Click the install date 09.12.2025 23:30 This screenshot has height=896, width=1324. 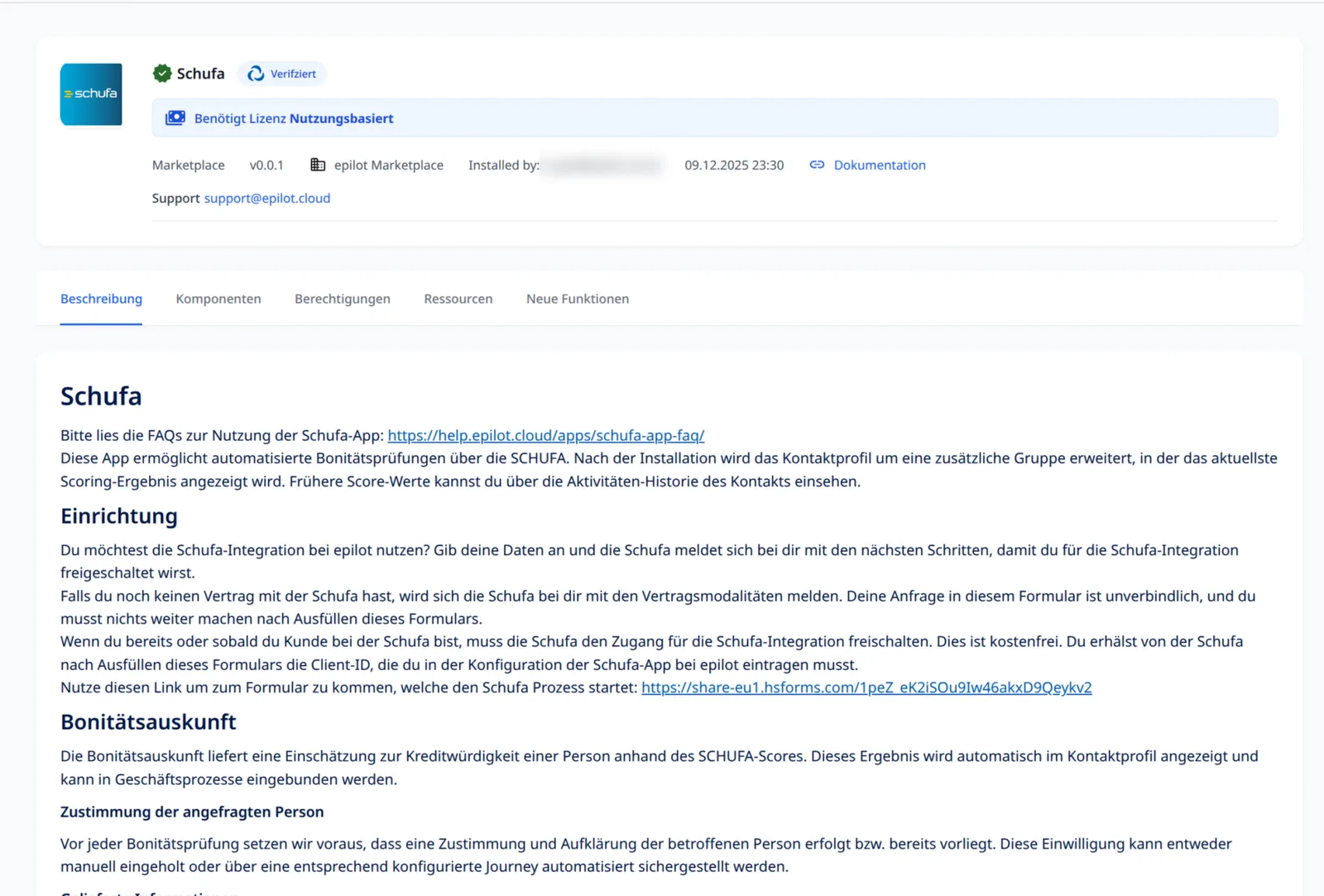click(734, 165)
